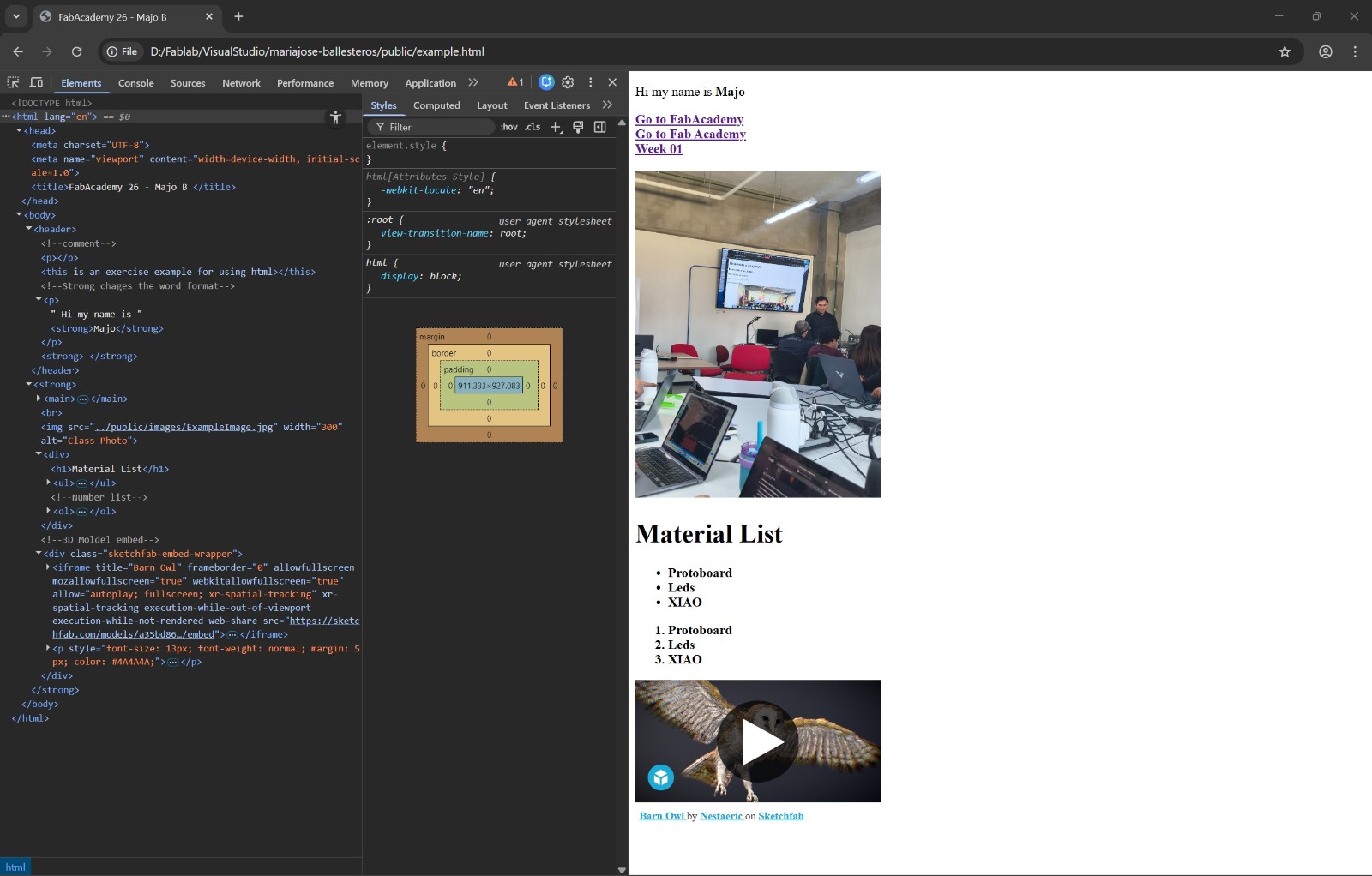Bookmark this page with the star icon
Viewport: 1372px width, 876px height.
pyautogui.click(x=1285, y=51)
